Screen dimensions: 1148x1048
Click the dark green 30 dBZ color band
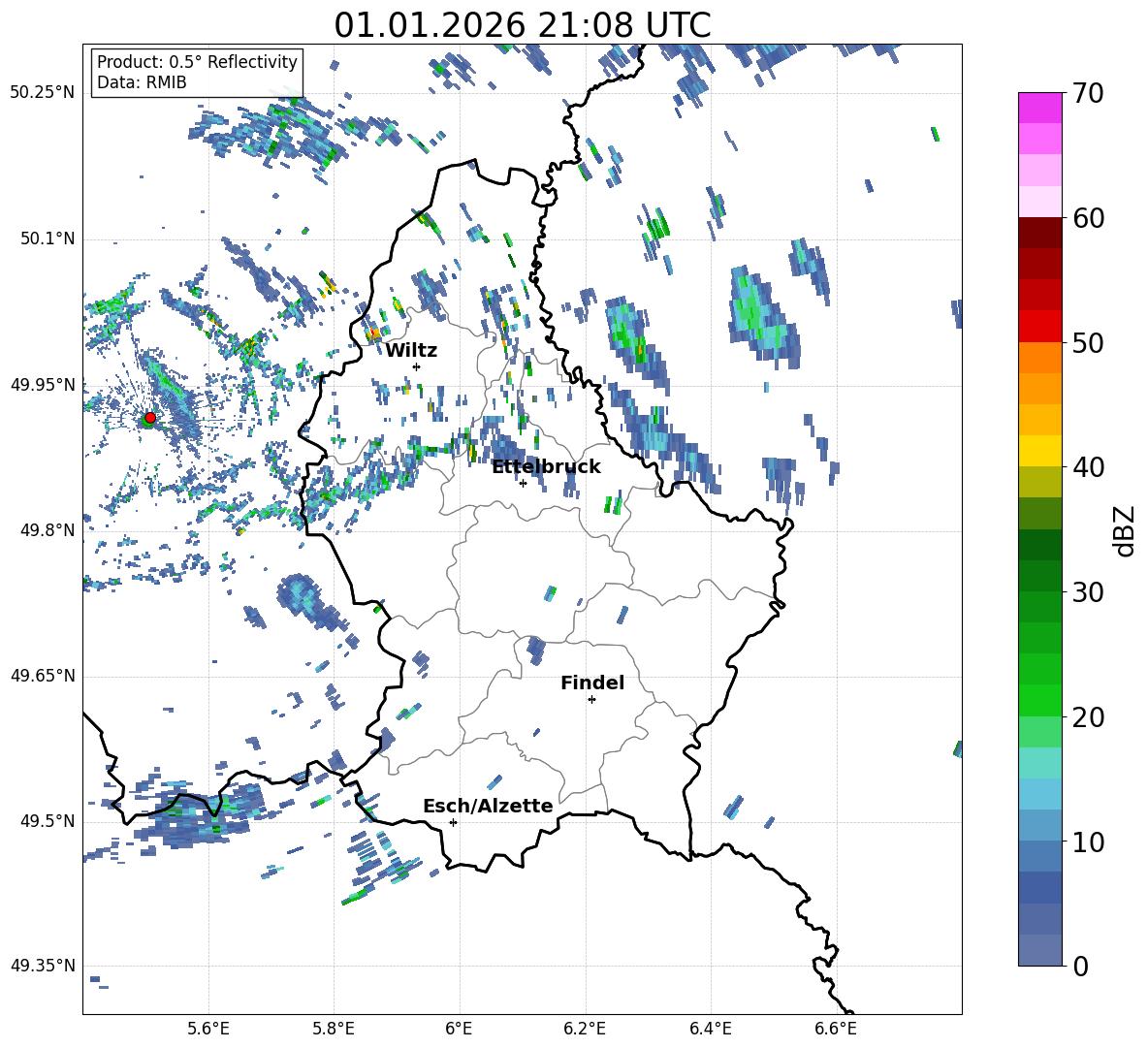point(1039,575)
